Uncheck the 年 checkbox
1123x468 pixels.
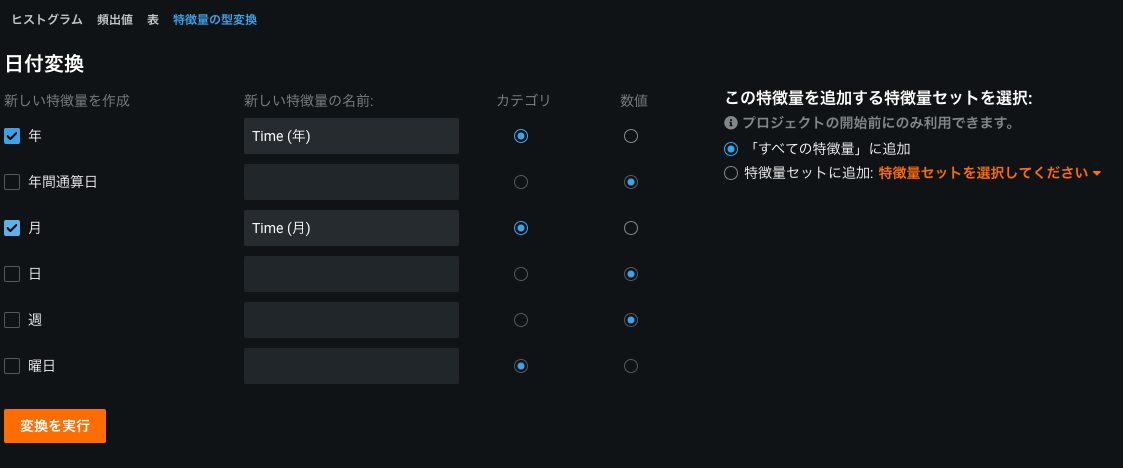[x=12, y=136]
